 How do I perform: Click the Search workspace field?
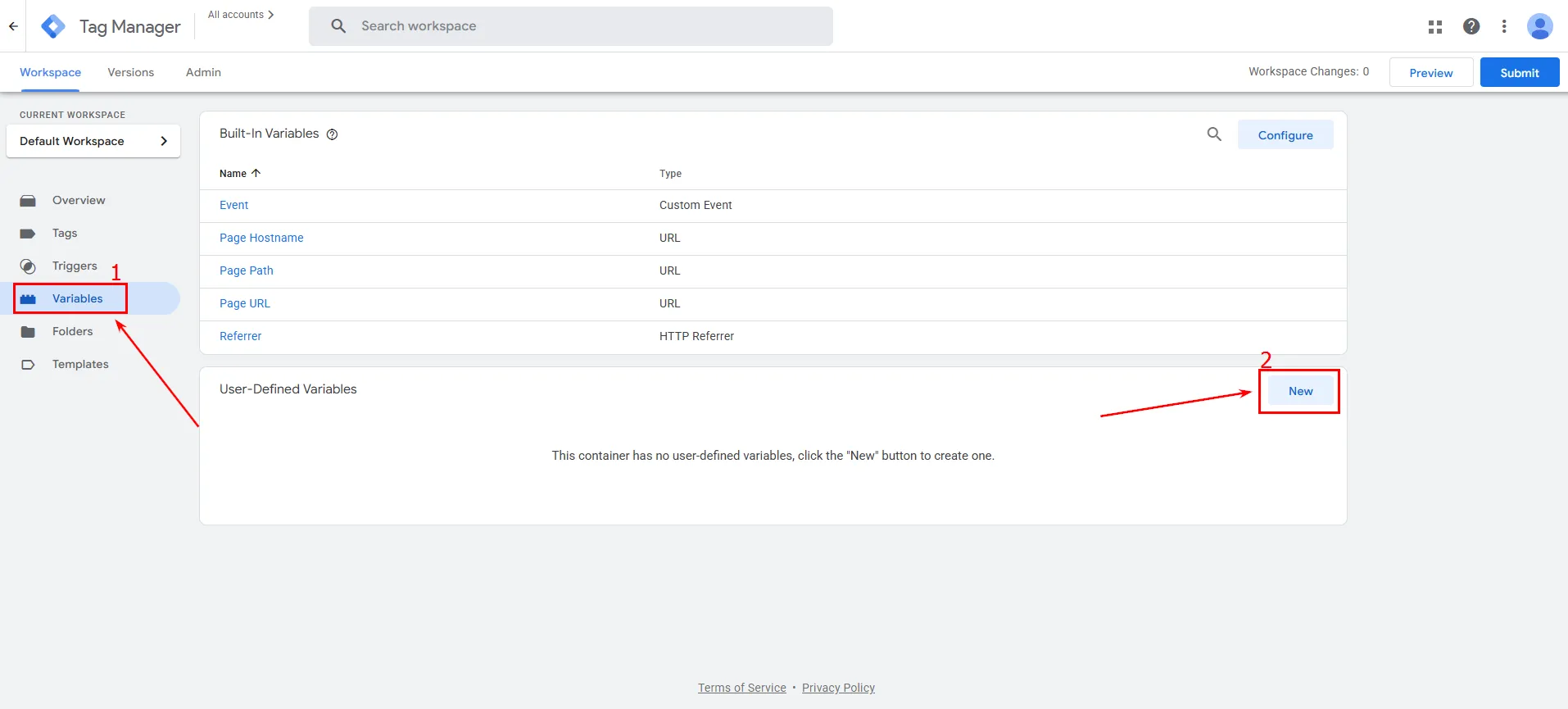pyautogui.click(x=571, y=26)
